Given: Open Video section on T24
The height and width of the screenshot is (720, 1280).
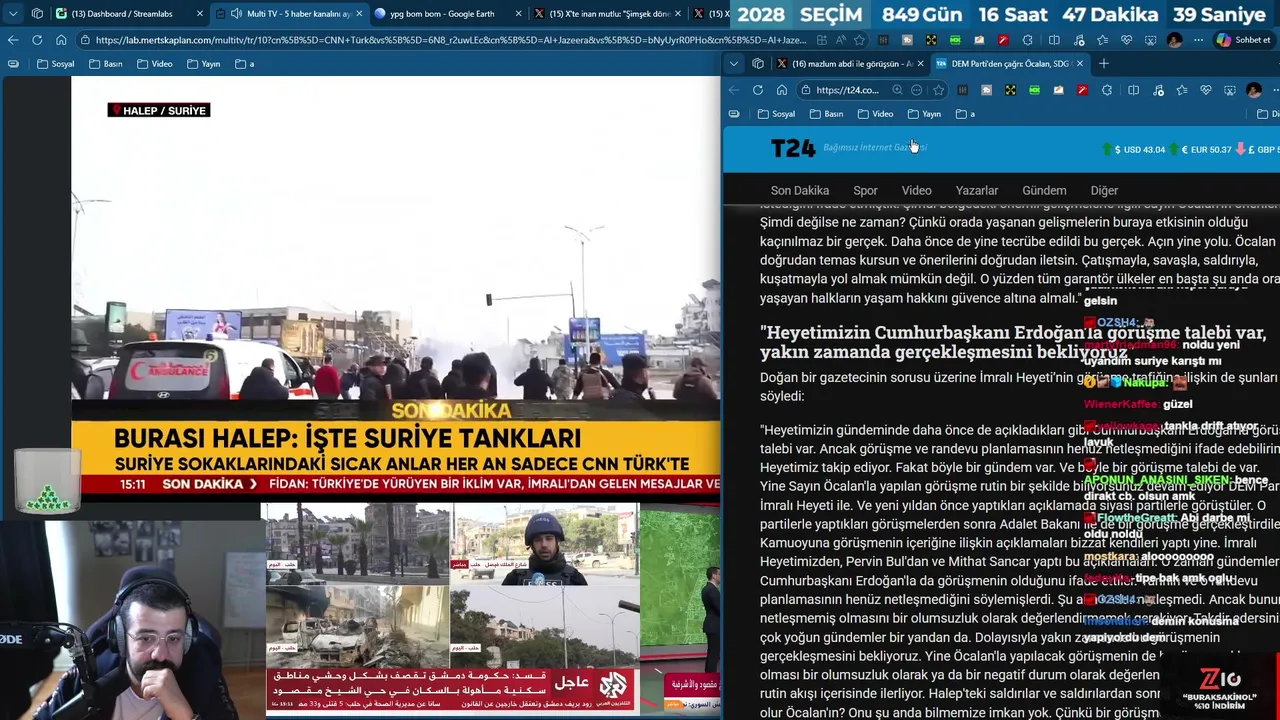Looking at the screenshot, I should [x=916, y=190].
